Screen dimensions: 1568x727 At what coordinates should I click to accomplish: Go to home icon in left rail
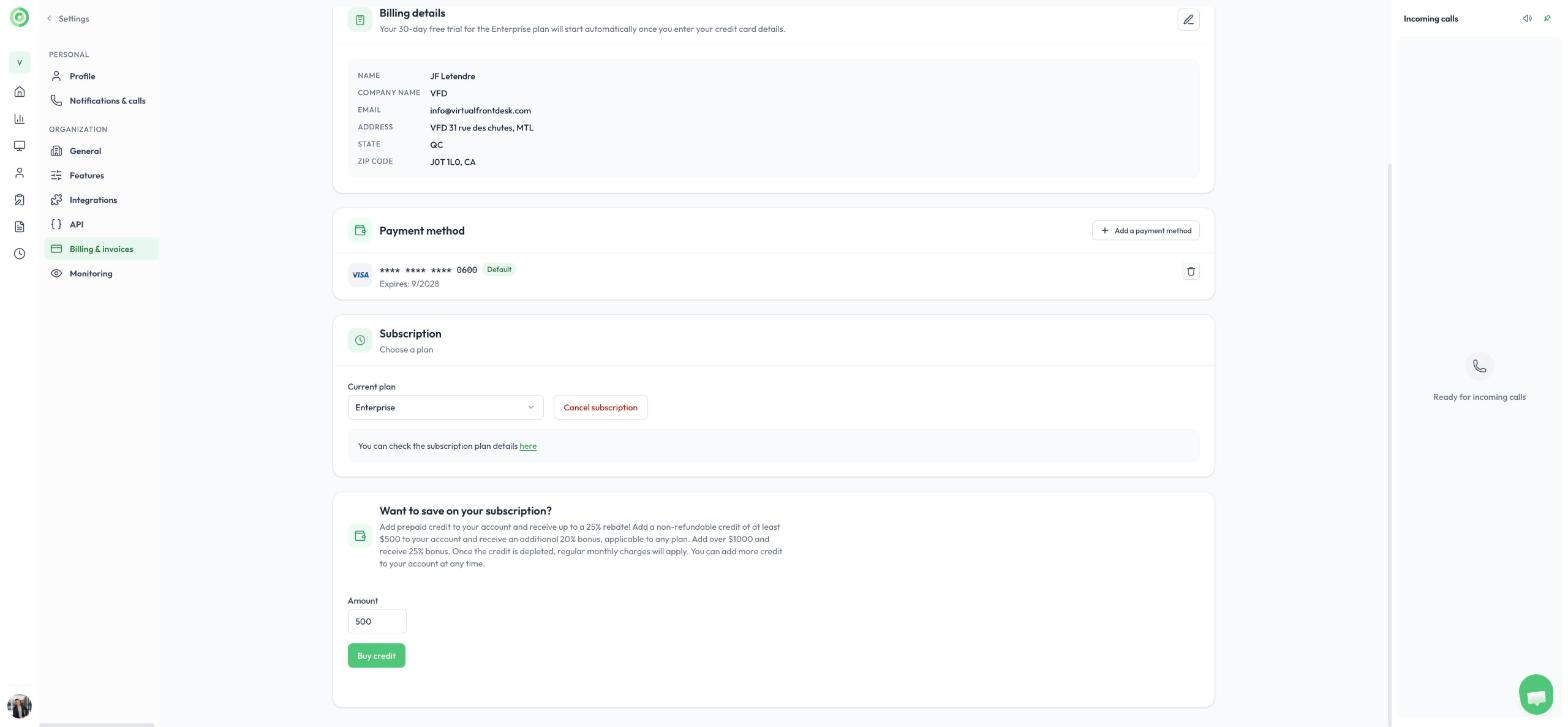coord(19,92)
